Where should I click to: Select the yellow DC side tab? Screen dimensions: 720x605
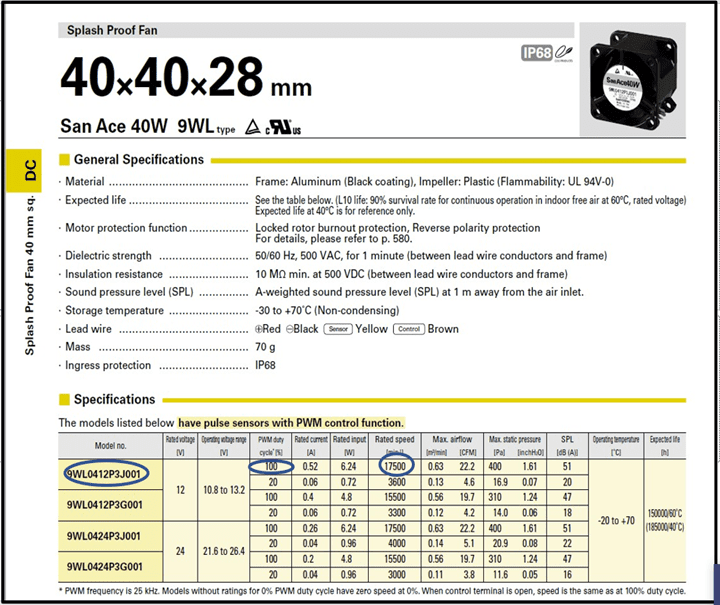24,170
